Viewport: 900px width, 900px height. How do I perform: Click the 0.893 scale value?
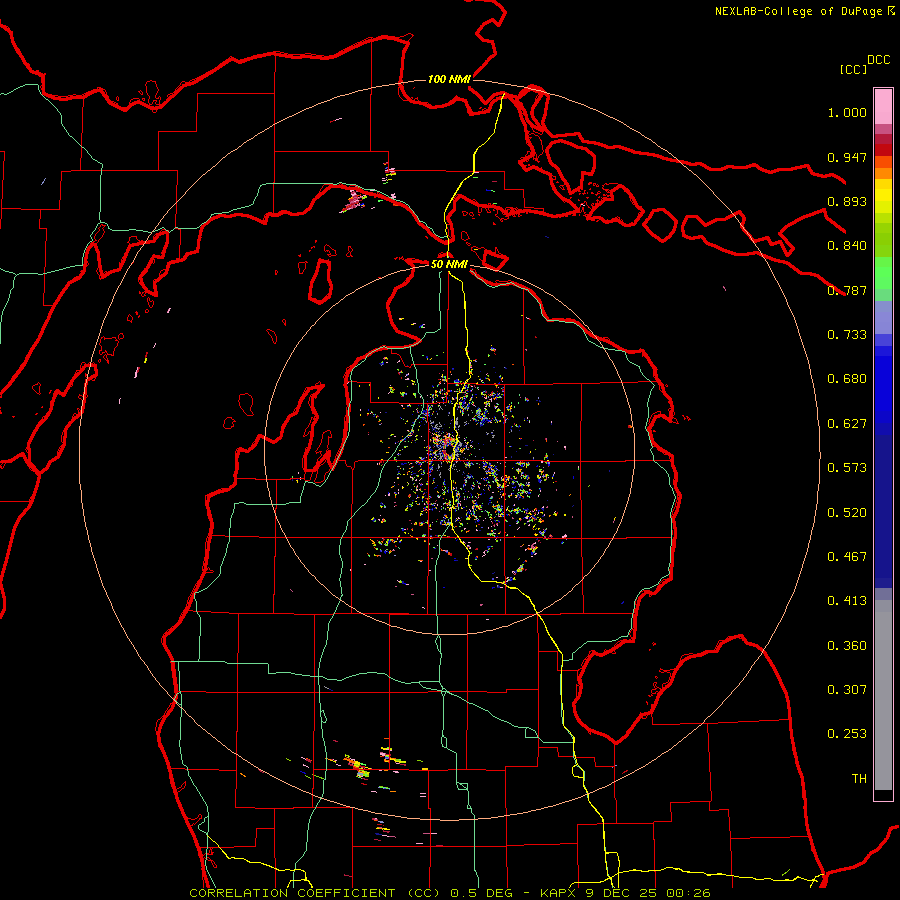coord(847,201)
